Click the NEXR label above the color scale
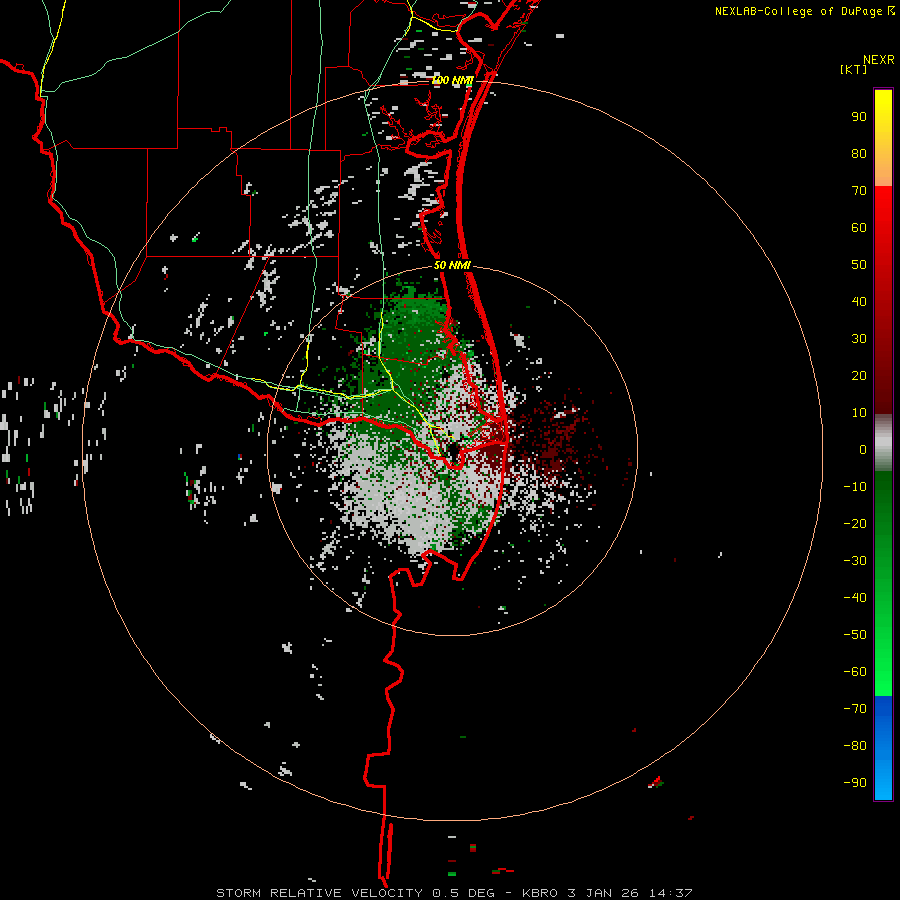Image resolution: width=900 pixels, height=900 pixels. coord(878,60)
